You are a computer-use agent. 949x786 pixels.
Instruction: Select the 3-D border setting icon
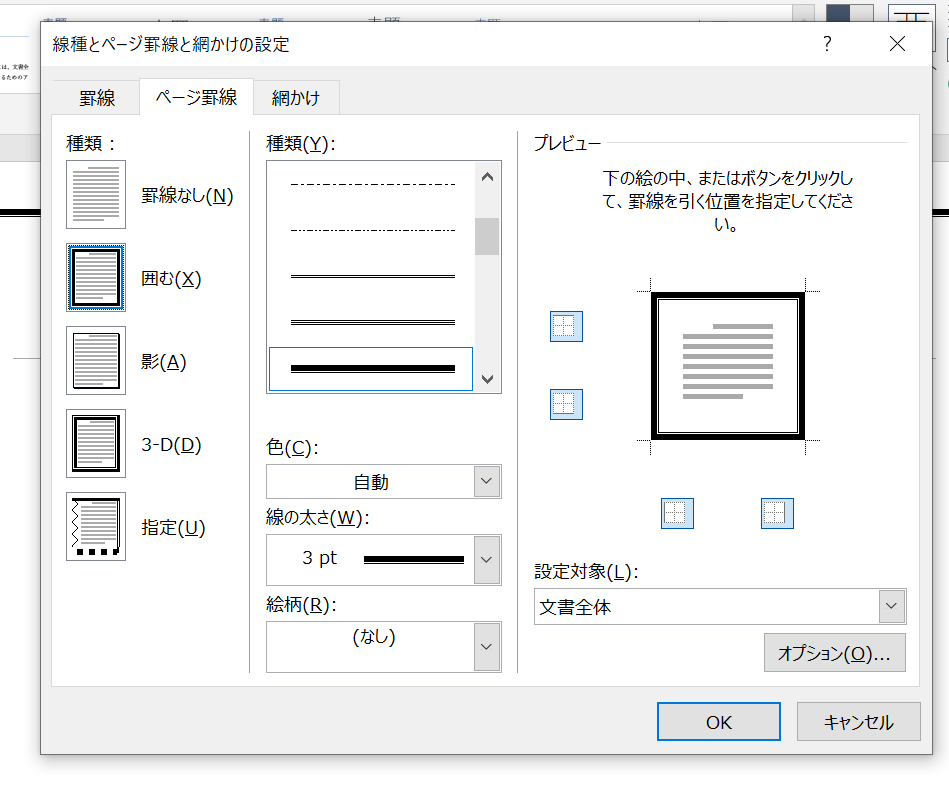pyautogui.click(x=96, y=444)
